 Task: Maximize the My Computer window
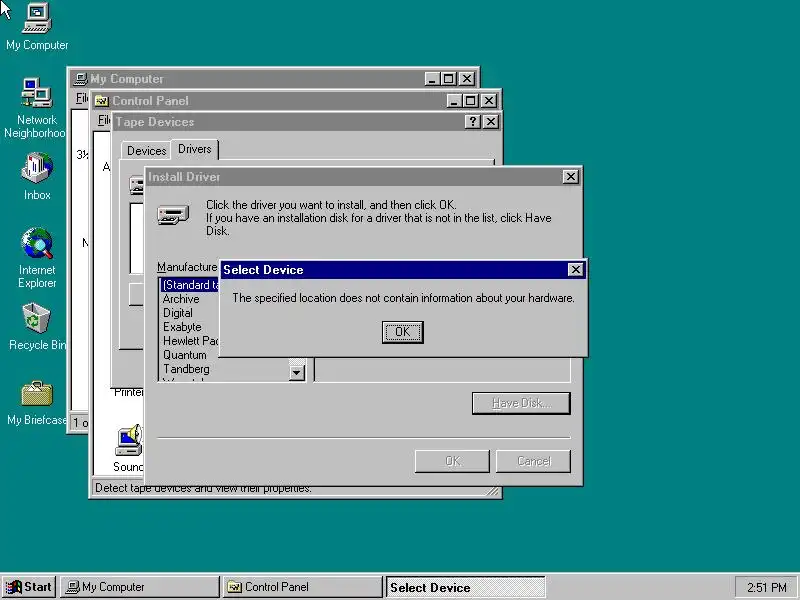pyautogui.click(x=449, y=79)
